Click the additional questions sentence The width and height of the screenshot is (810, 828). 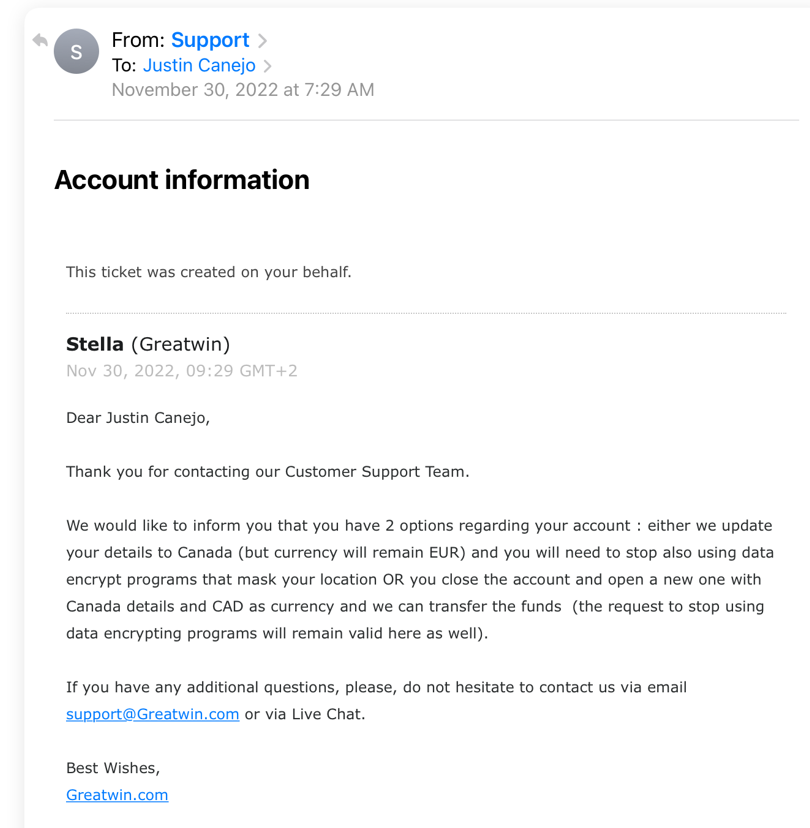pos(376,687)
